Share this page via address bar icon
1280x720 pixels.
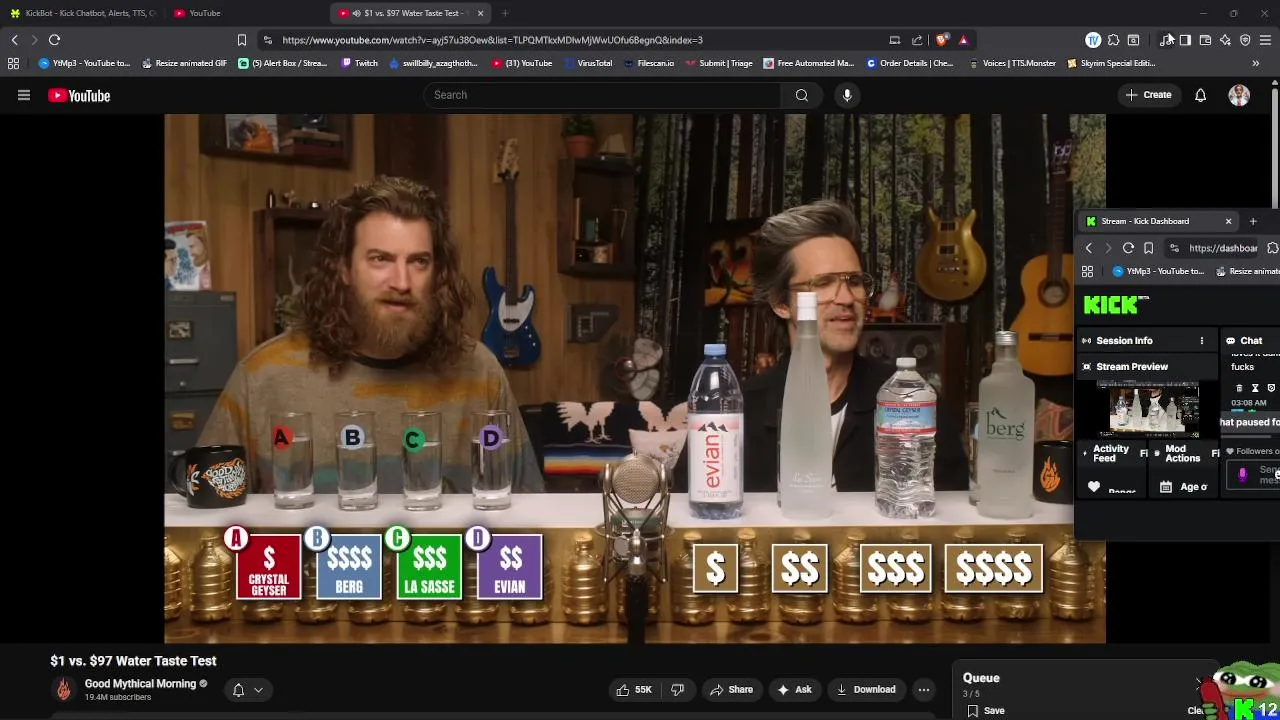tap(917, 40)
